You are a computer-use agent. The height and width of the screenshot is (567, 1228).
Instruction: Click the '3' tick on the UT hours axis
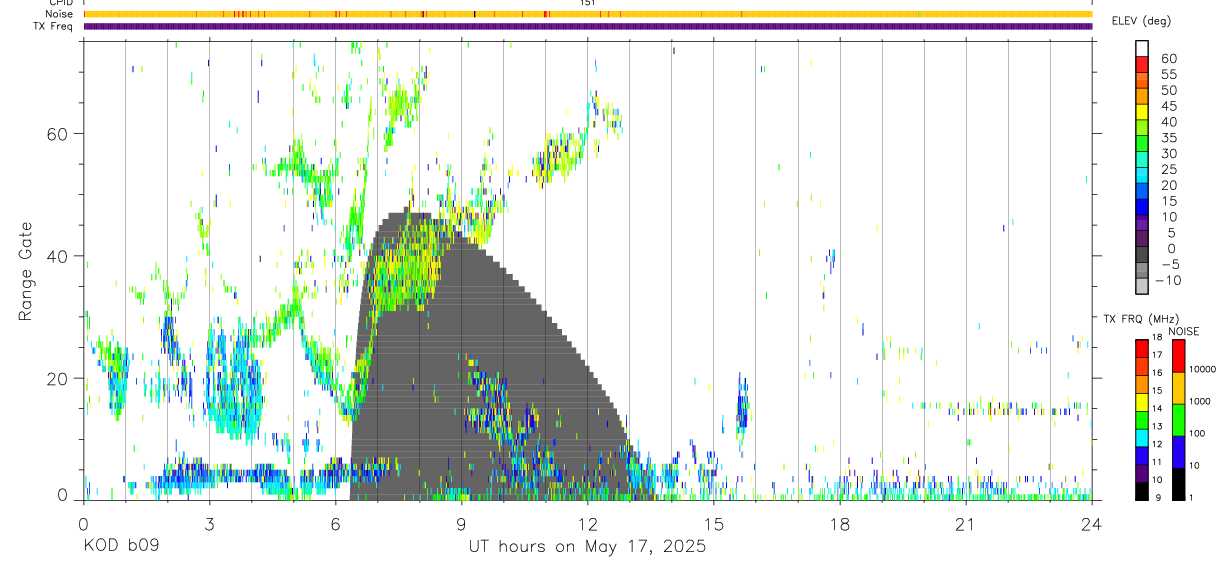[209, 524]
